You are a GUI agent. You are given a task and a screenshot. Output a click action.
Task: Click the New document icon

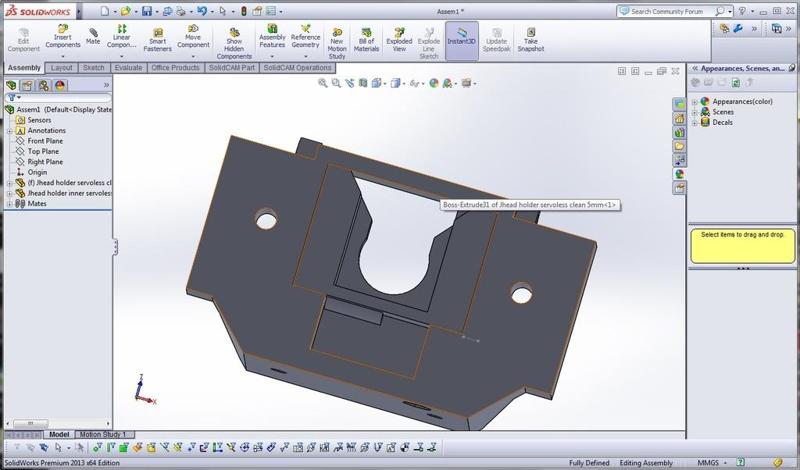(x=105, y=11)
